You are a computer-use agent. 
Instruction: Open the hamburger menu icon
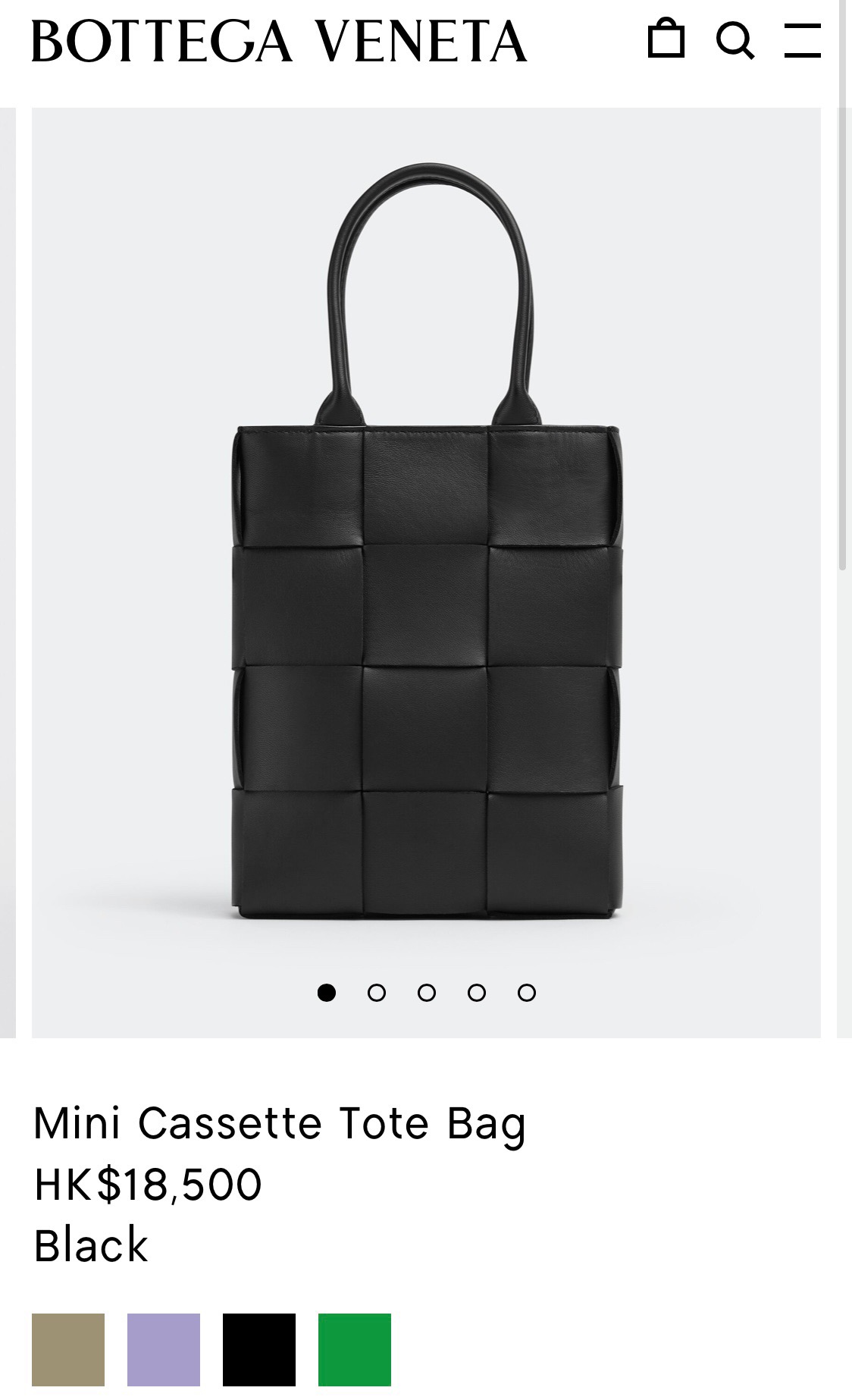click(803, 40)
